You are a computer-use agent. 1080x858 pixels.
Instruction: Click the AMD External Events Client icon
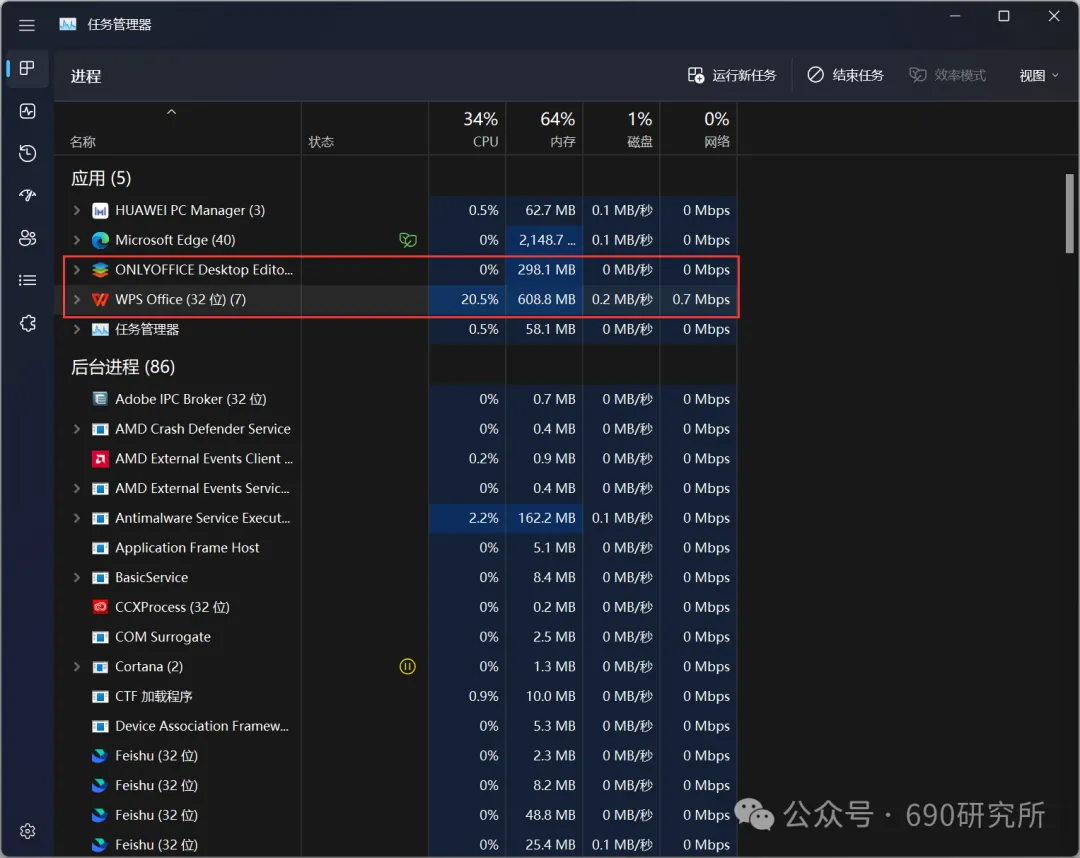tap(100, 459)
